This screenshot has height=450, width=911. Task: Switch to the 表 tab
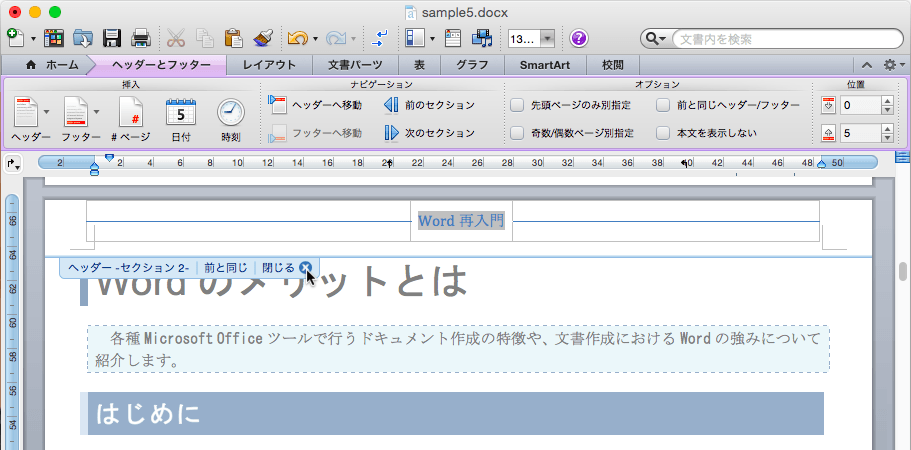pyautogui.click(x=419, y=65)
